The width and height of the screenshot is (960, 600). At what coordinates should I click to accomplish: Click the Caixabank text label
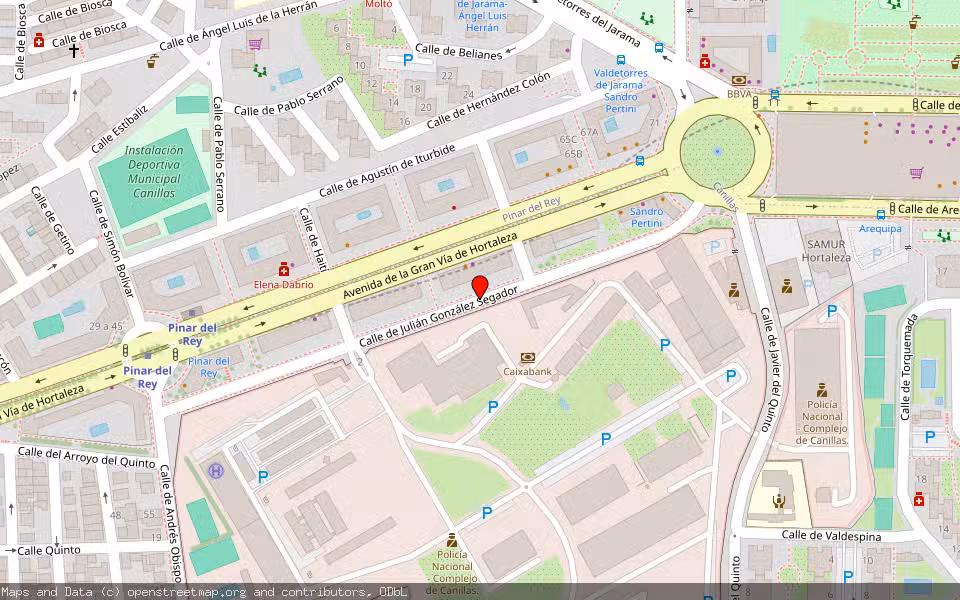coord(528,371)
